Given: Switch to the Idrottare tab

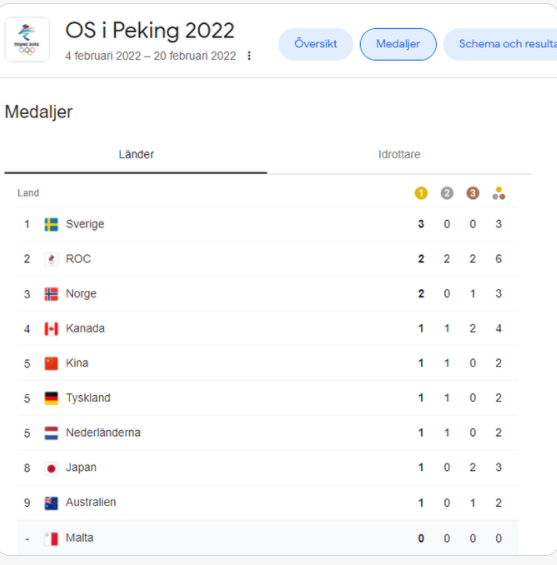Looking at the screenshot, I should tap(399, 155).
